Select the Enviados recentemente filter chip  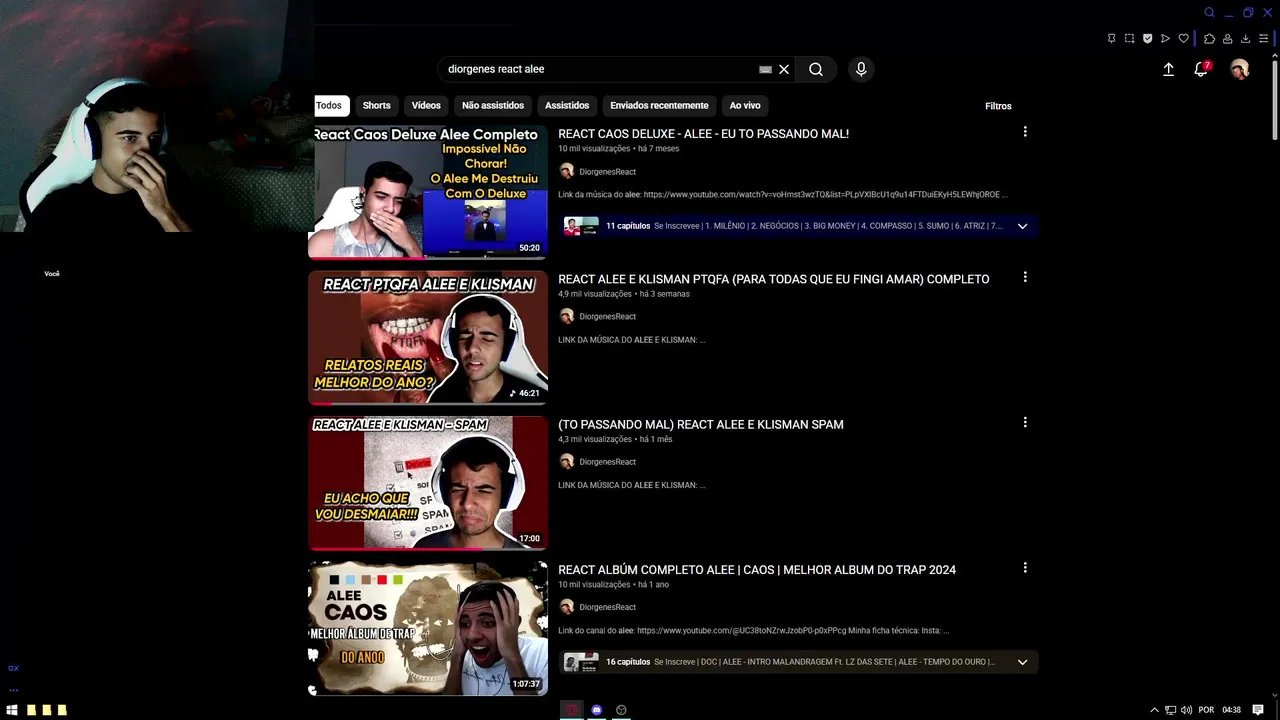[x=659, y=105]
